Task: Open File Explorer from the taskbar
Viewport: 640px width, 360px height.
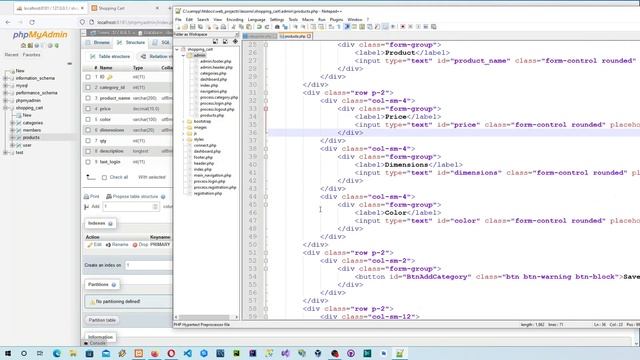Action: (73, 353)
